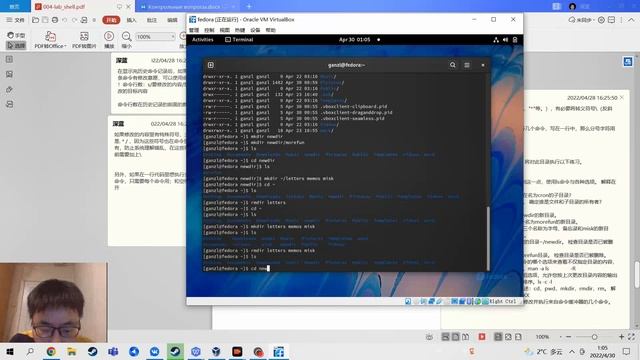Open the weather widget 2°C 多云

tap(544, 351)
